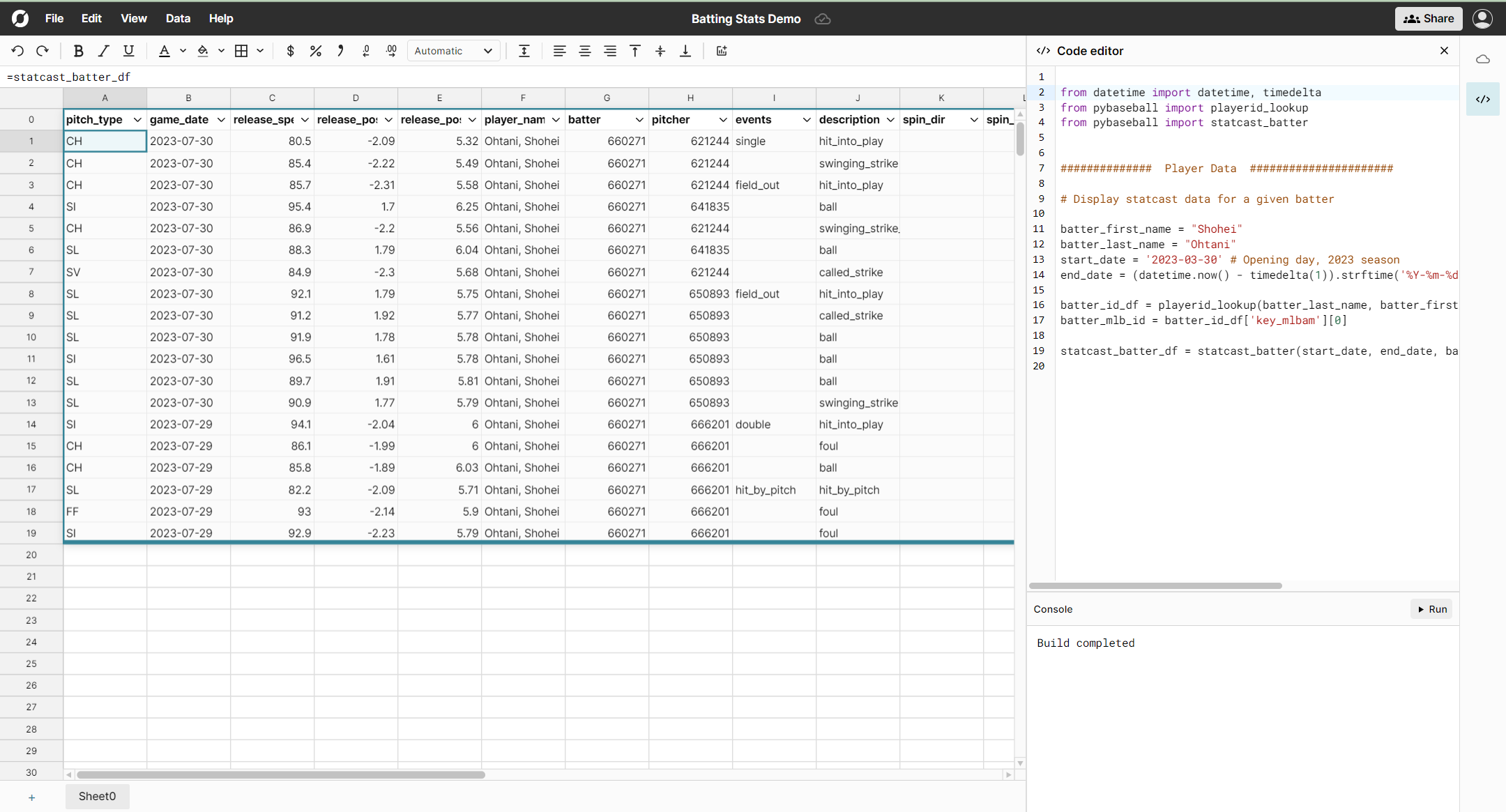Toggle italic formatting

click(104, 51)
